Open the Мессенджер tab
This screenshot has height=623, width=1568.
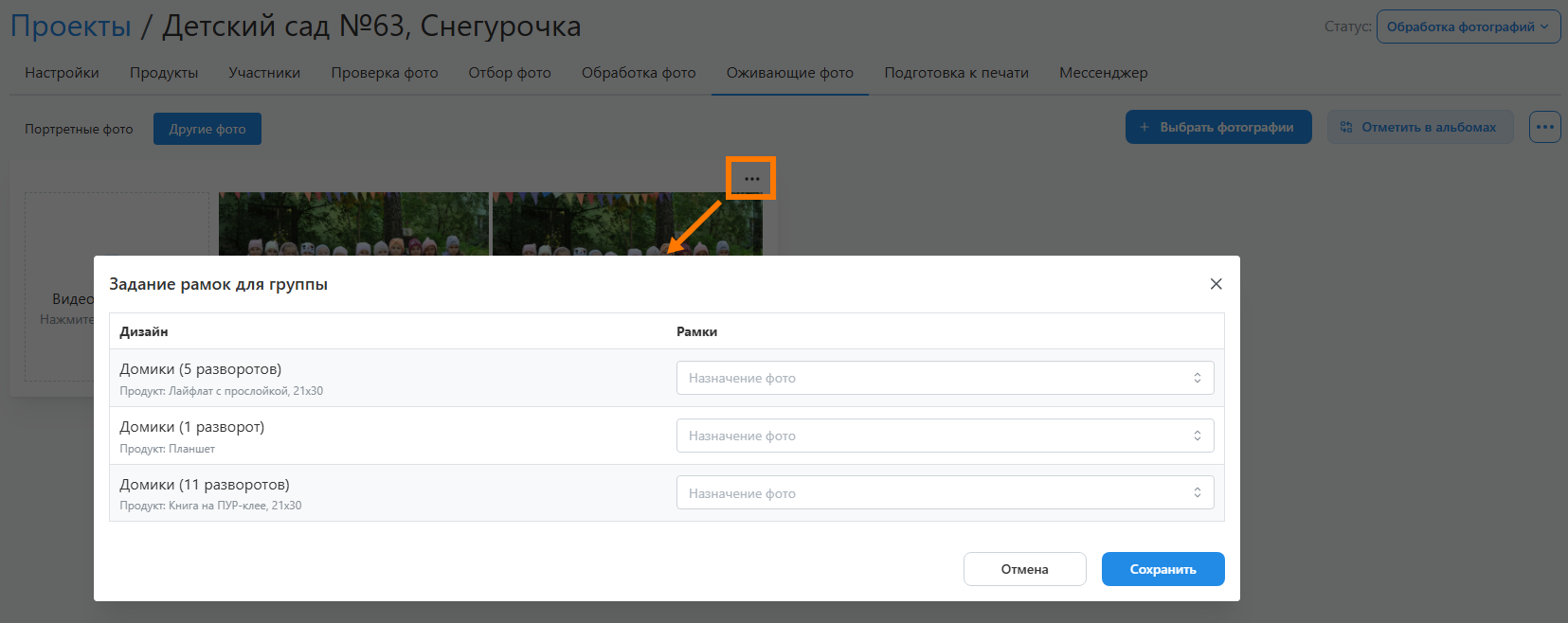tap(1103, 73)
